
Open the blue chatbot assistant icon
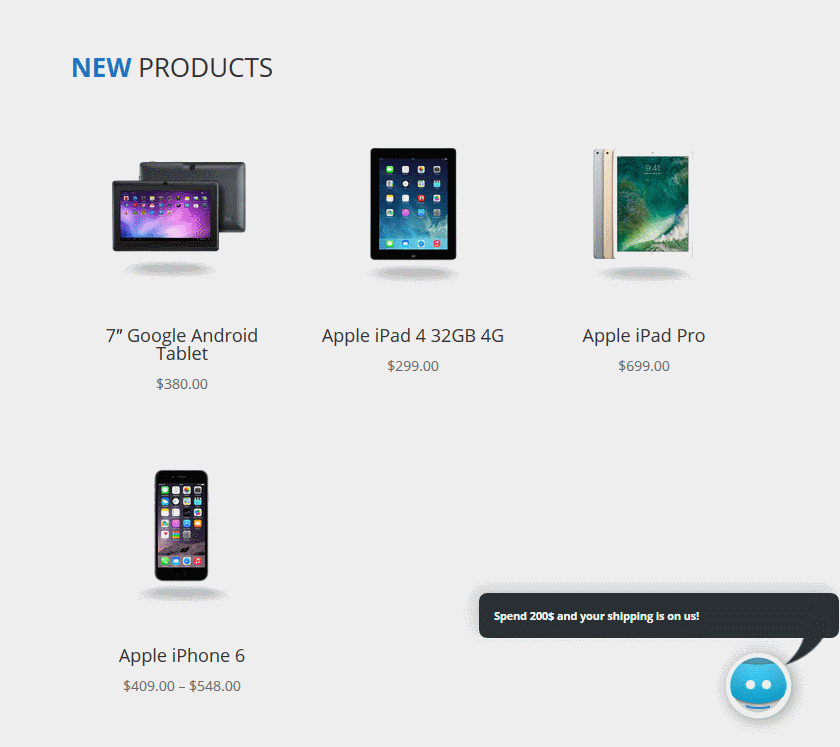point(758,685)
